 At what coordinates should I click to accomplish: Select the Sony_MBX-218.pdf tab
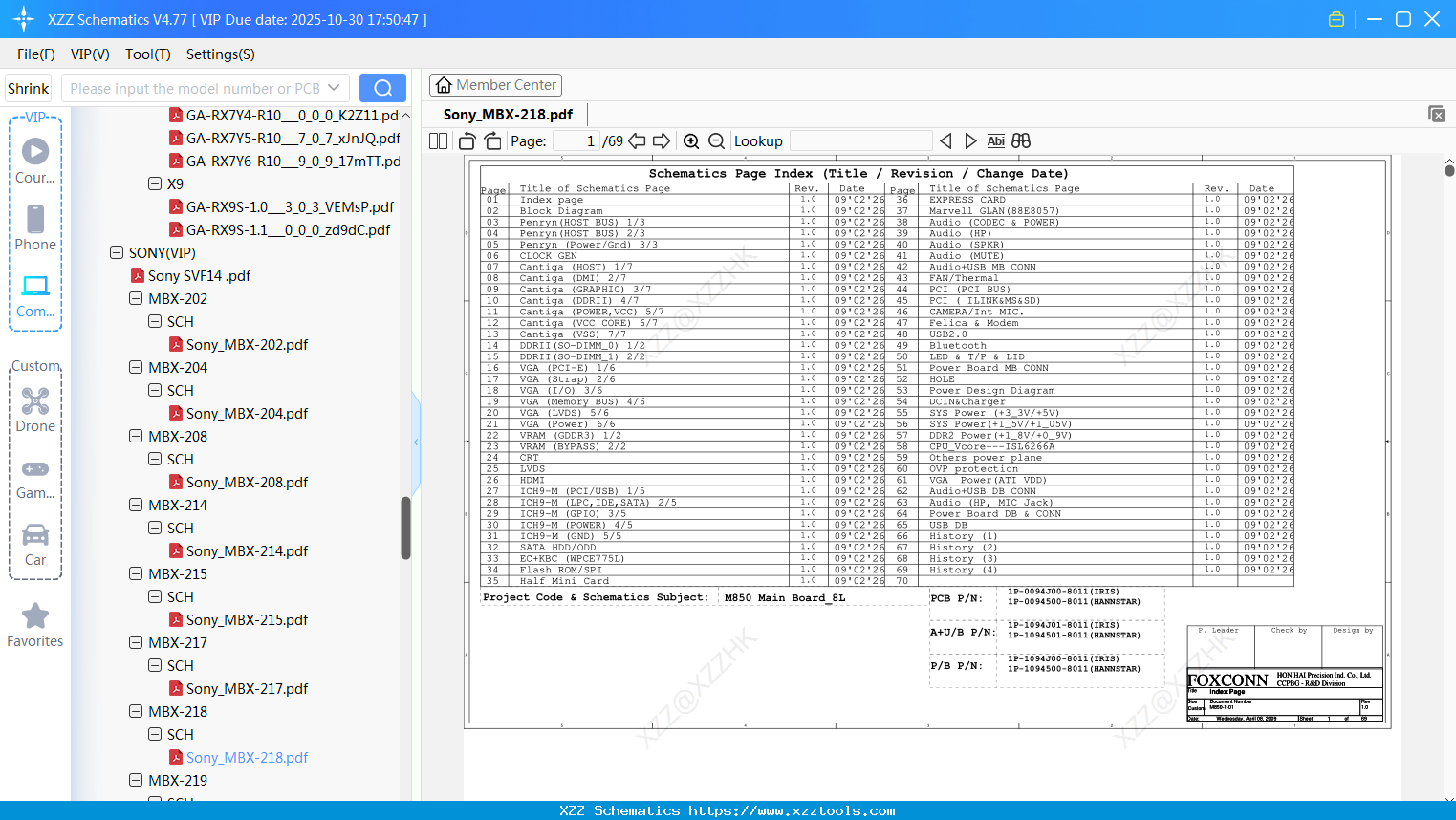(x=508, y=115)
